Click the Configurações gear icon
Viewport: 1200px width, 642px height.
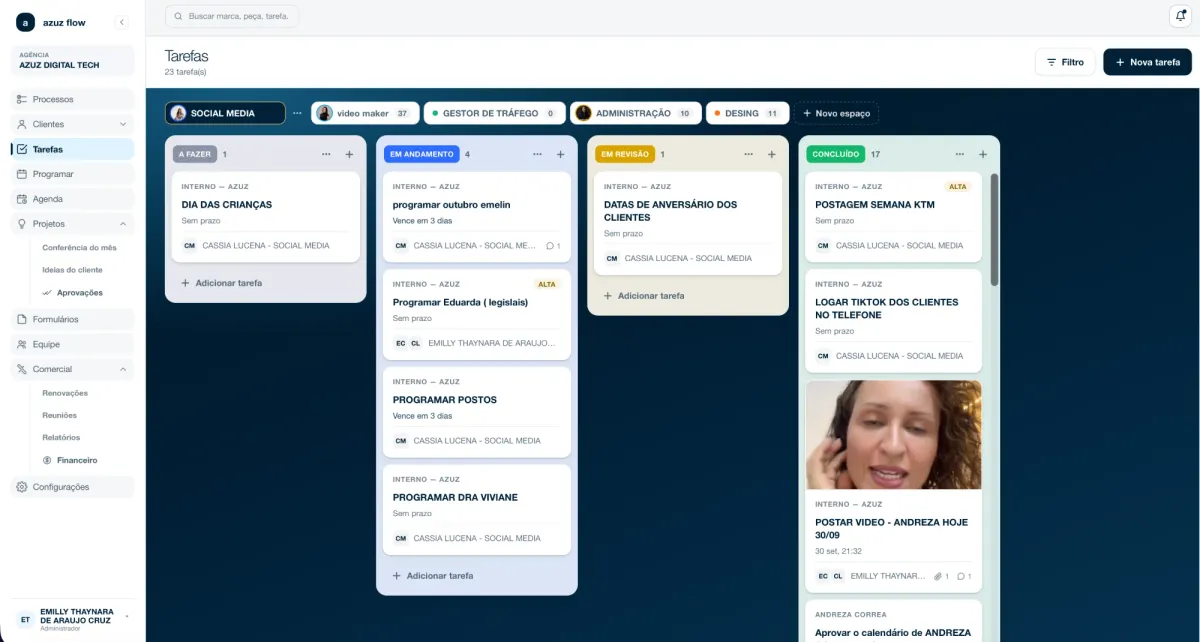pos(22,487)
